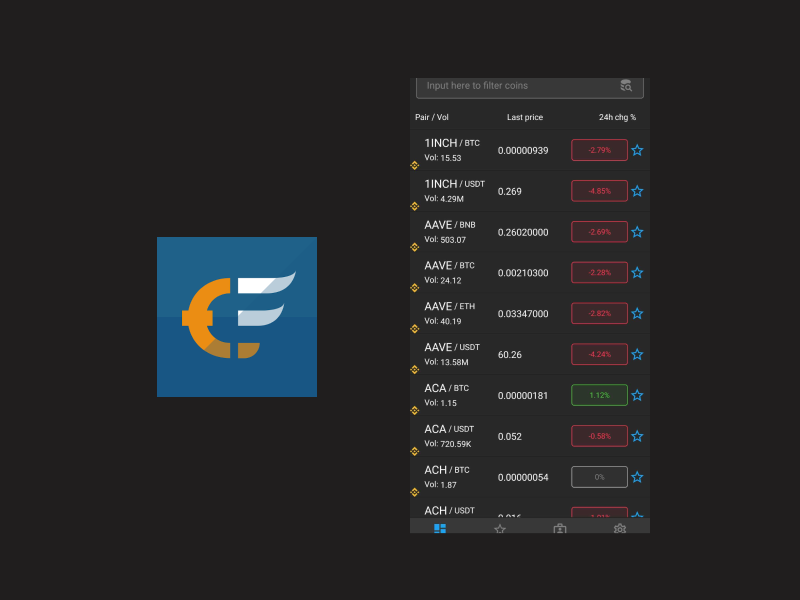Sort by the Last price column
Image resolution: width=800 pixels, height=600 pixels.
click(x=525, y=117)
